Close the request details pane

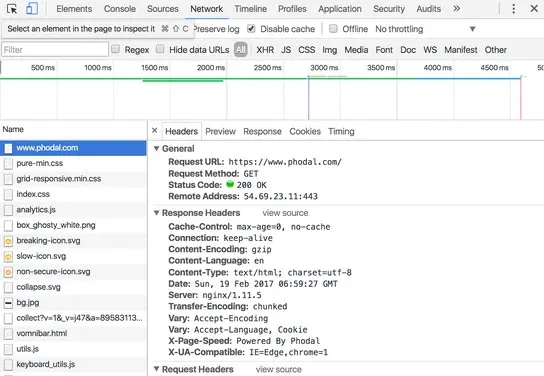point(155,130)
